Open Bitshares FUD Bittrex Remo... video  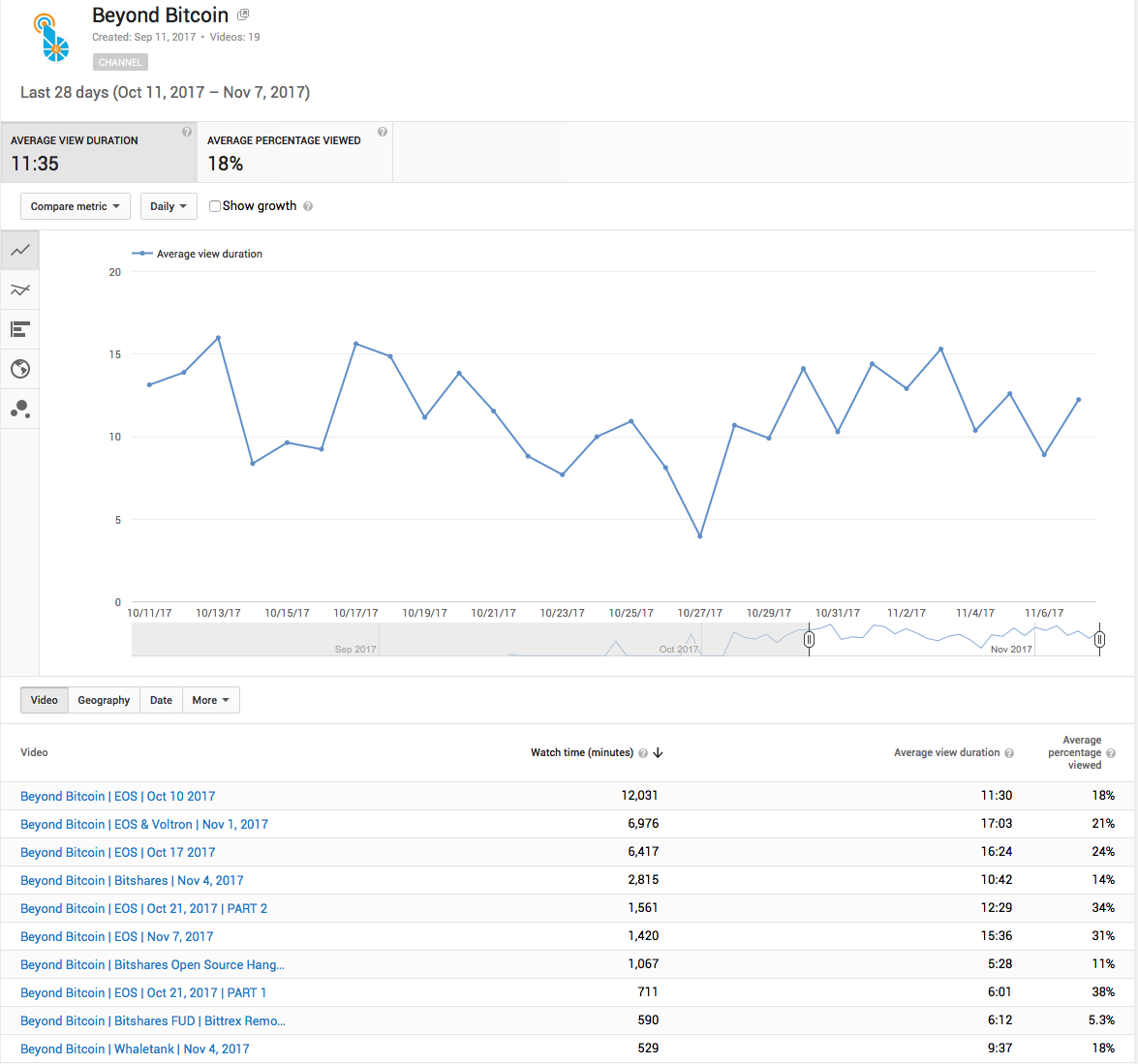153,1021
